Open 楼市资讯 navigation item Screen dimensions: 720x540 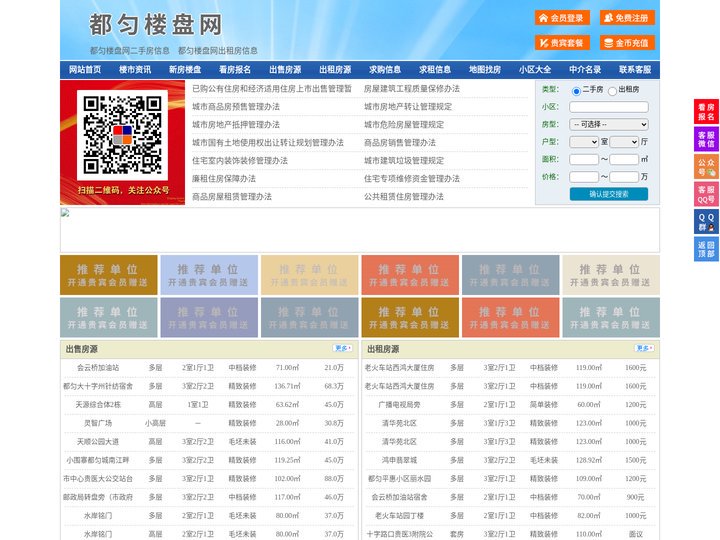click(135, 70)
